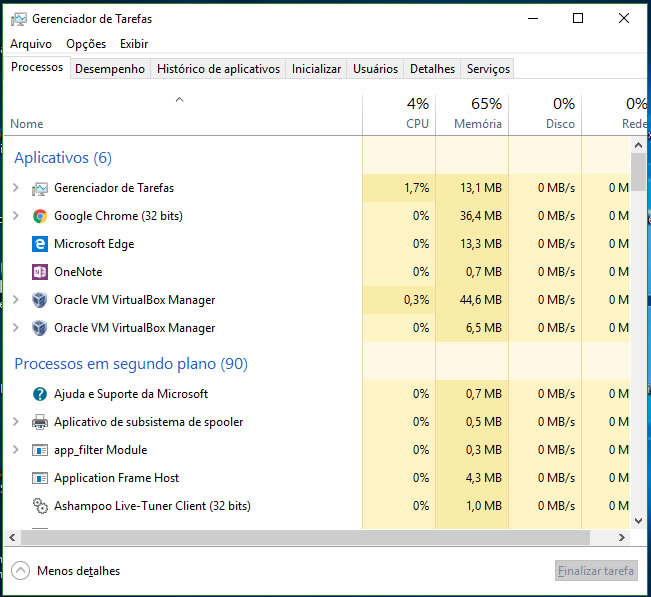This screenshot has width=651, height=597.
Task: Click the 36,4 MB memory value
Action: [481, 216]
